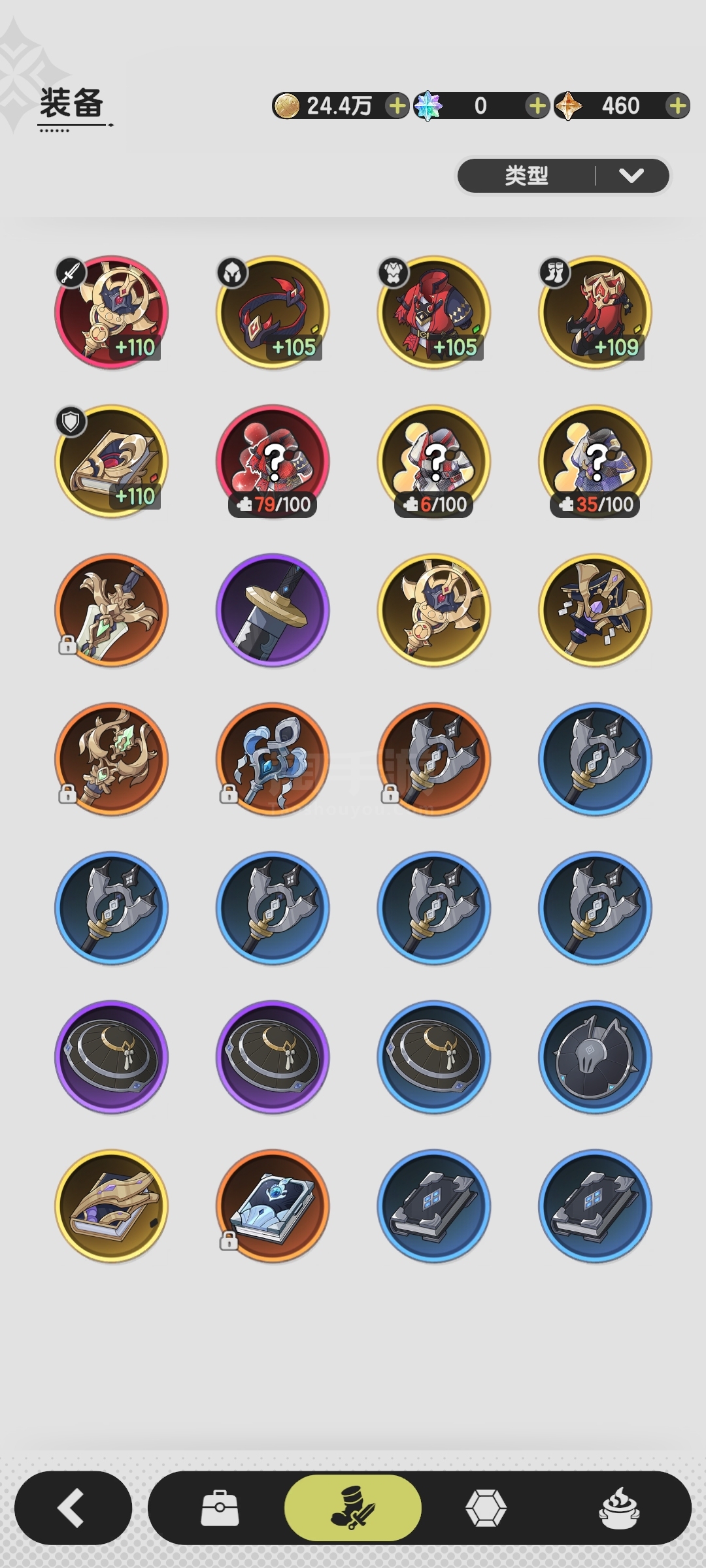Open the food bowl tab

point(618,1508)
